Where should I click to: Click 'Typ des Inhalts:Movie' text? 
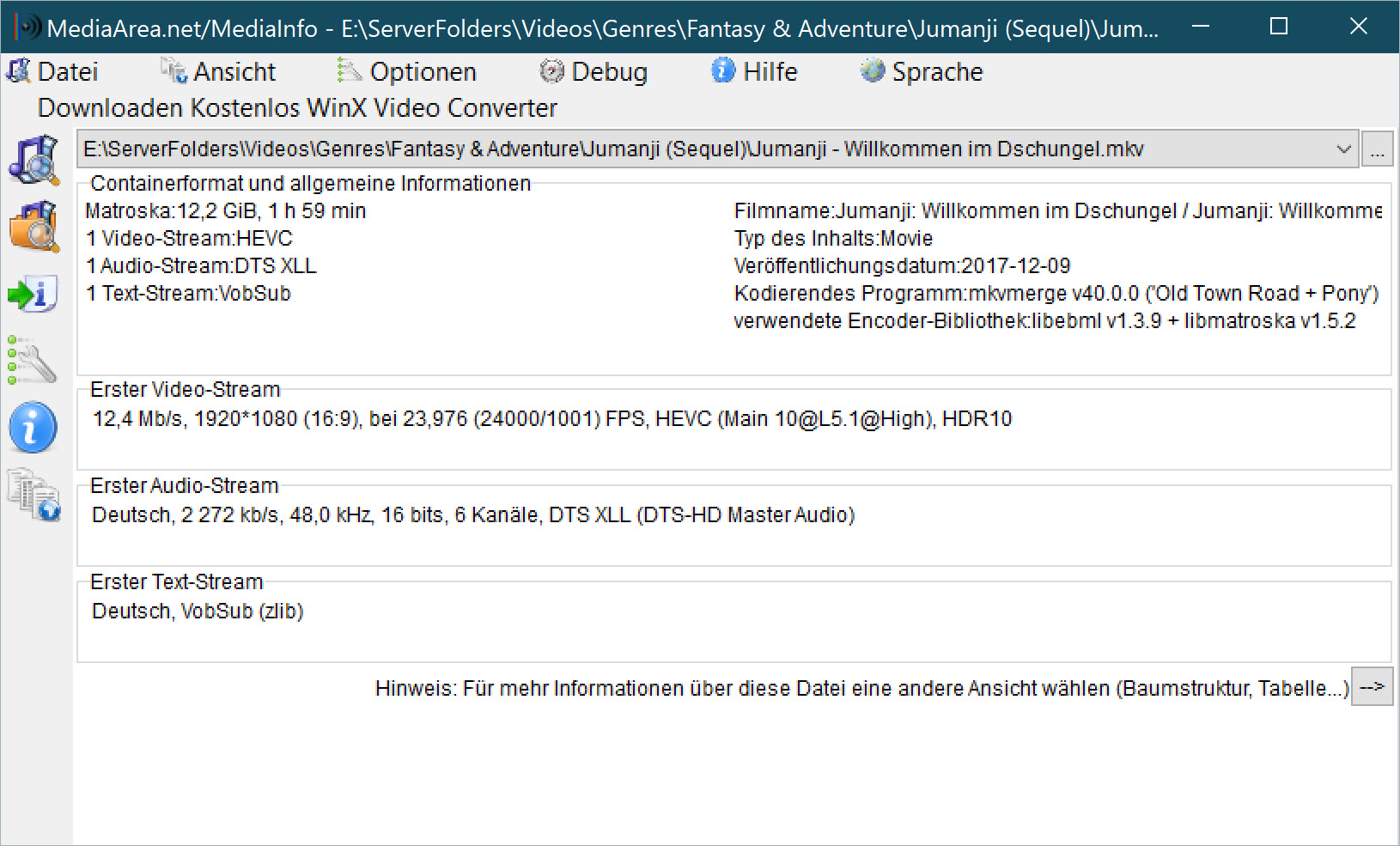tap(833, 239)
